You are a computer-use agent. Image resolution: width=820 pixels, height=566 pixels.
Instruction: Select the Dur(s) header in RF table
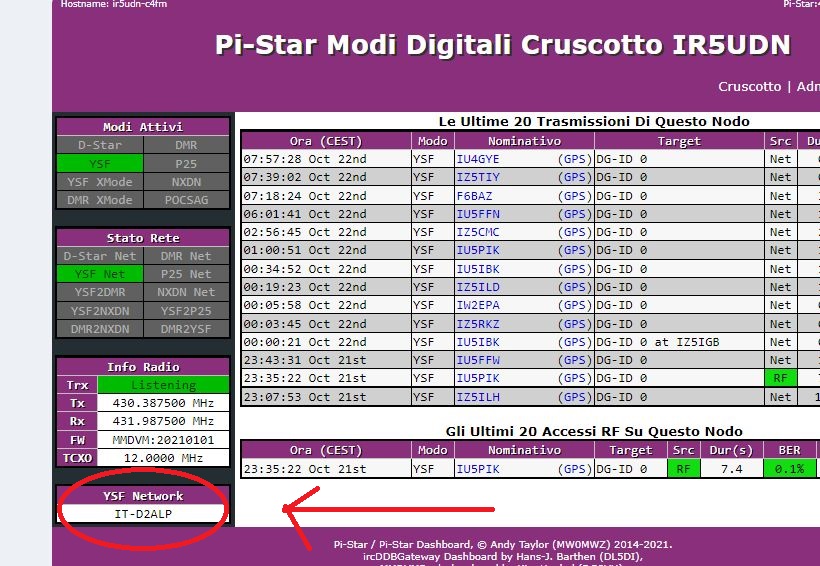[731, 450]
